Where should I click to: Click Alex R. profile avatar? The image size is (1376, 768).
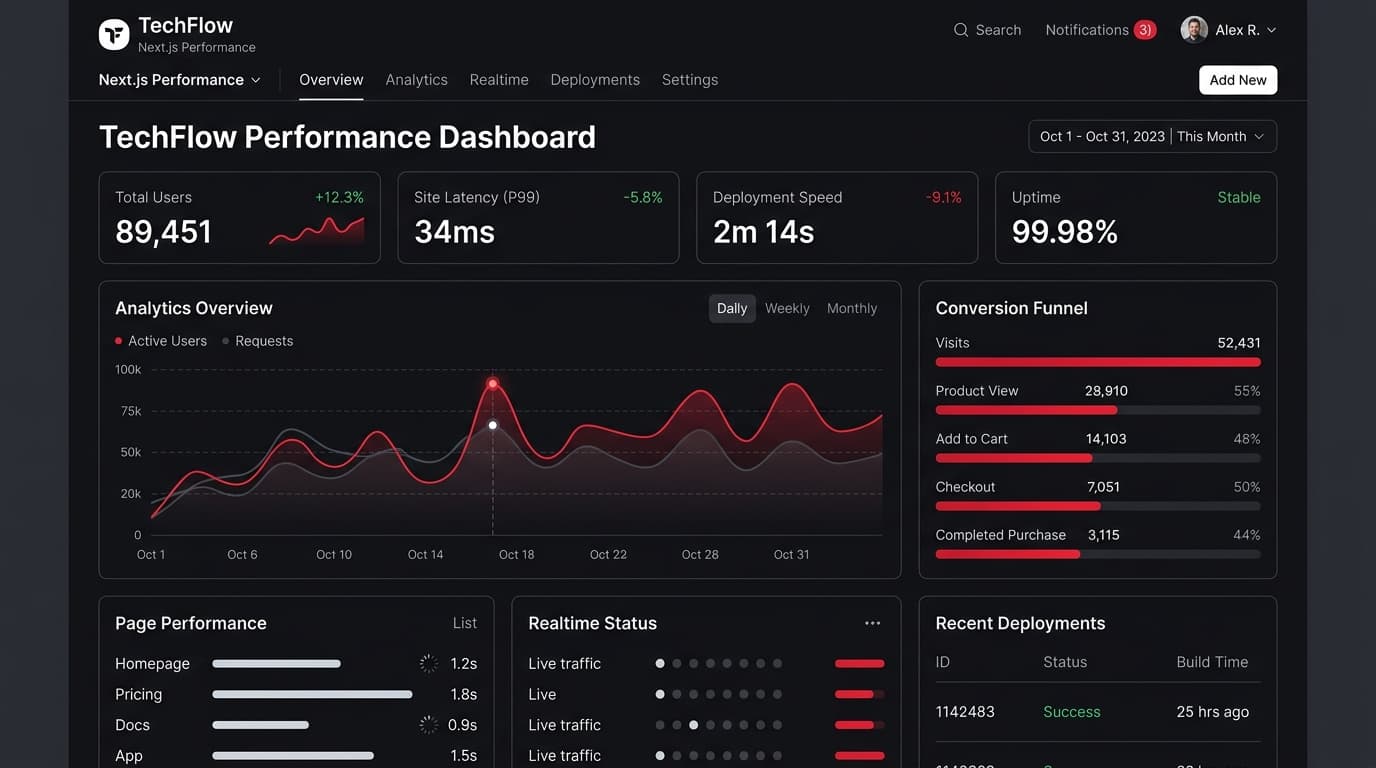click(1194, 30)
